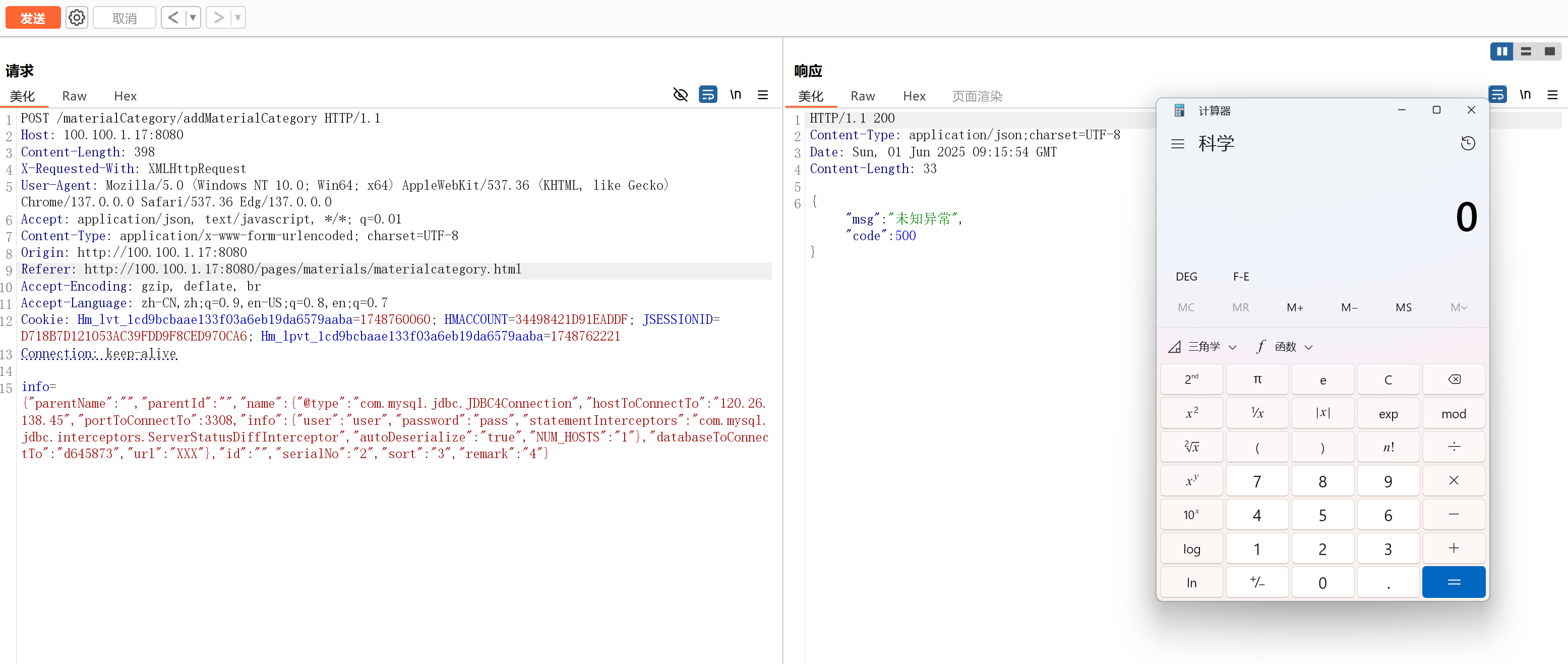1568x664 pixels.
Task: Clear the calculator with C
Action: pyautogui.click(x=1388, y=379)
